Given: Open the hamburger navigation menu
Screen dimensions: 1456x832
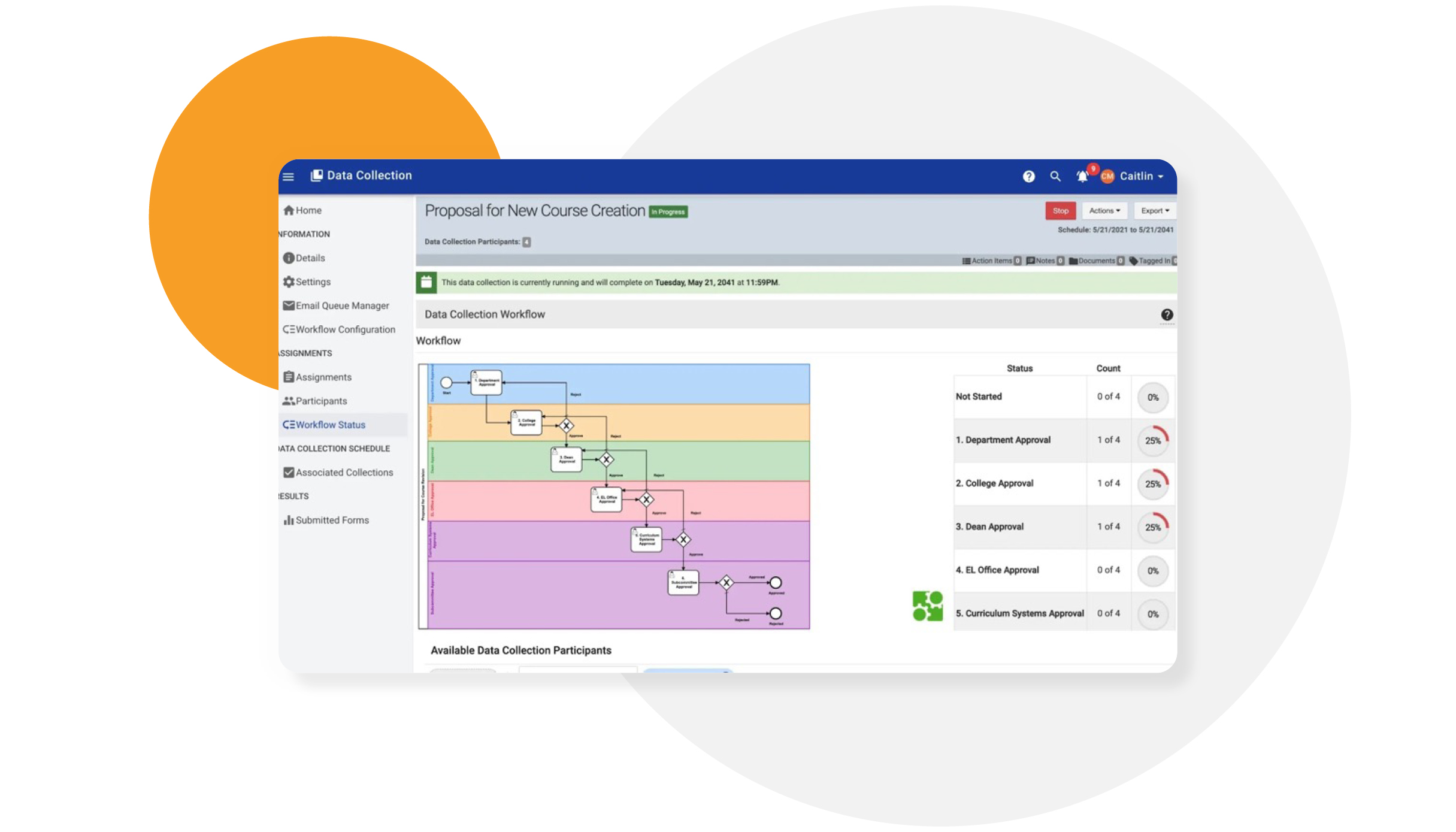Looking at the screenshot, I should click(x=288, y=177).
